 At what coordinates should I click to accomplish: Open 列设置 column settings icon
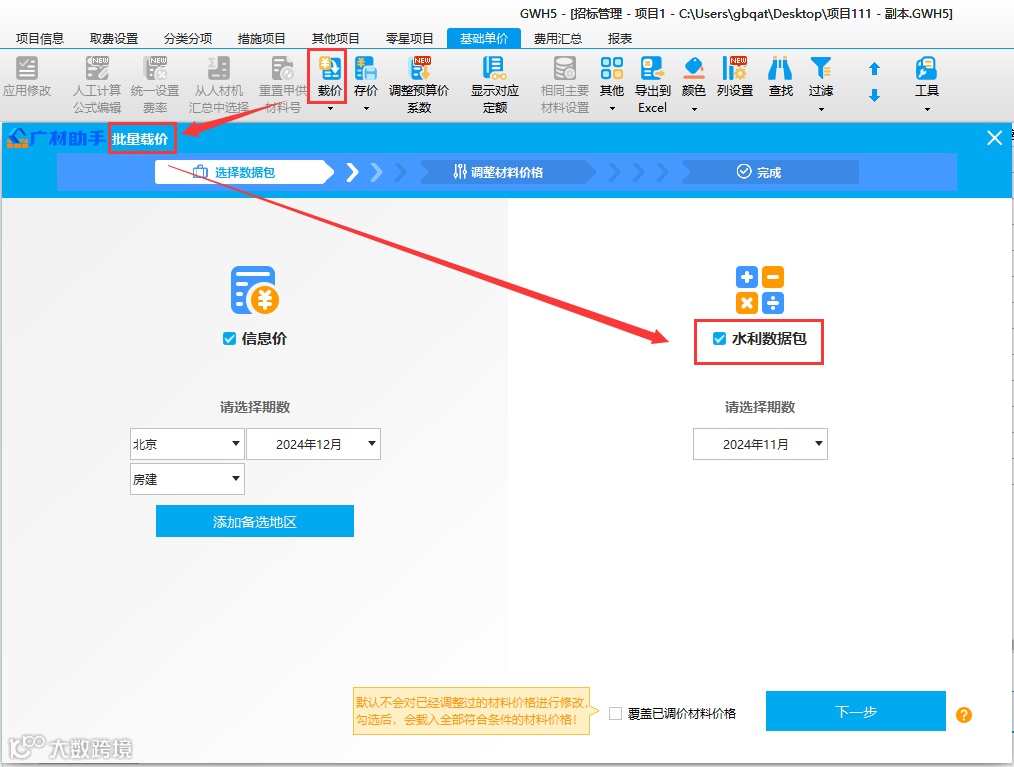[x=735, y=68]
